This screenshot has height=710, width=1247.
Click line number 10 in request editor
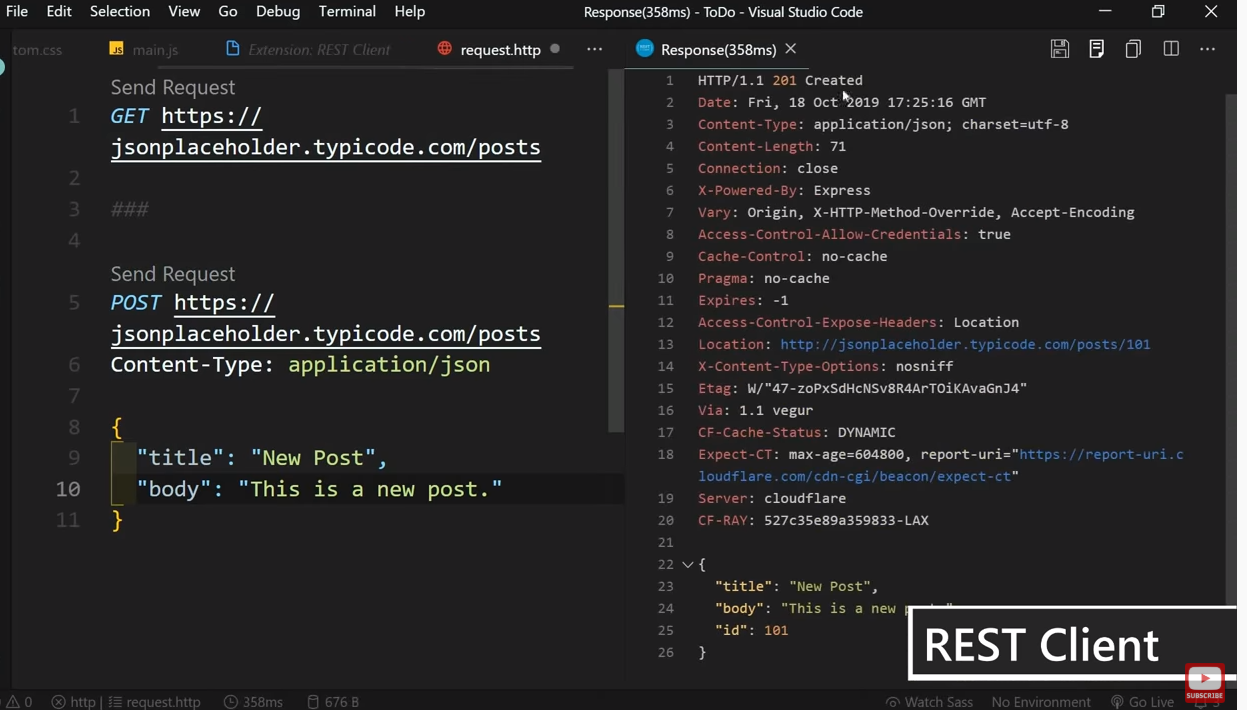(x=67, y=489)
